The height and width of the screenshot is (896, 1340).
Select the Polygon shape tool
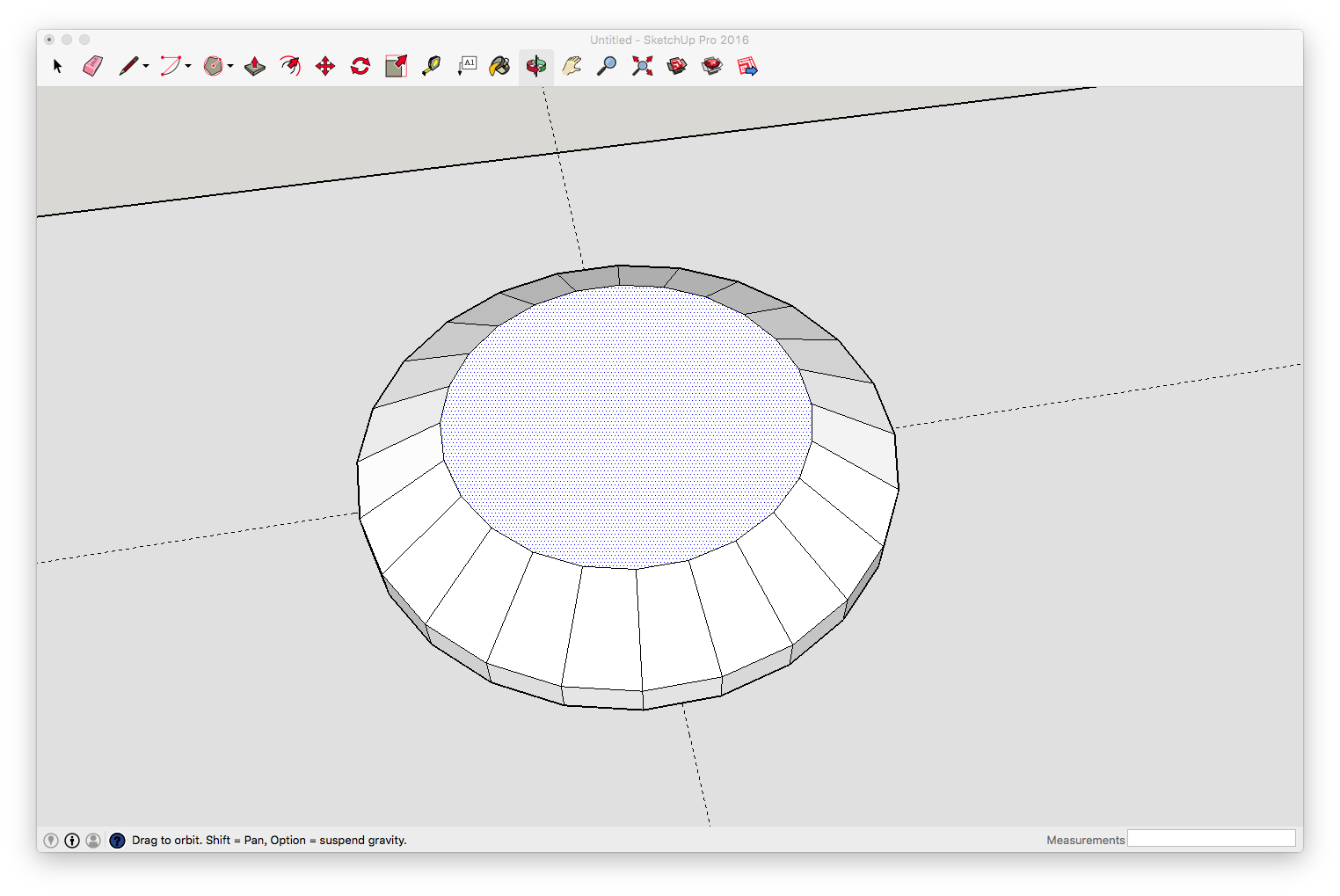click(x=213, y=66)
